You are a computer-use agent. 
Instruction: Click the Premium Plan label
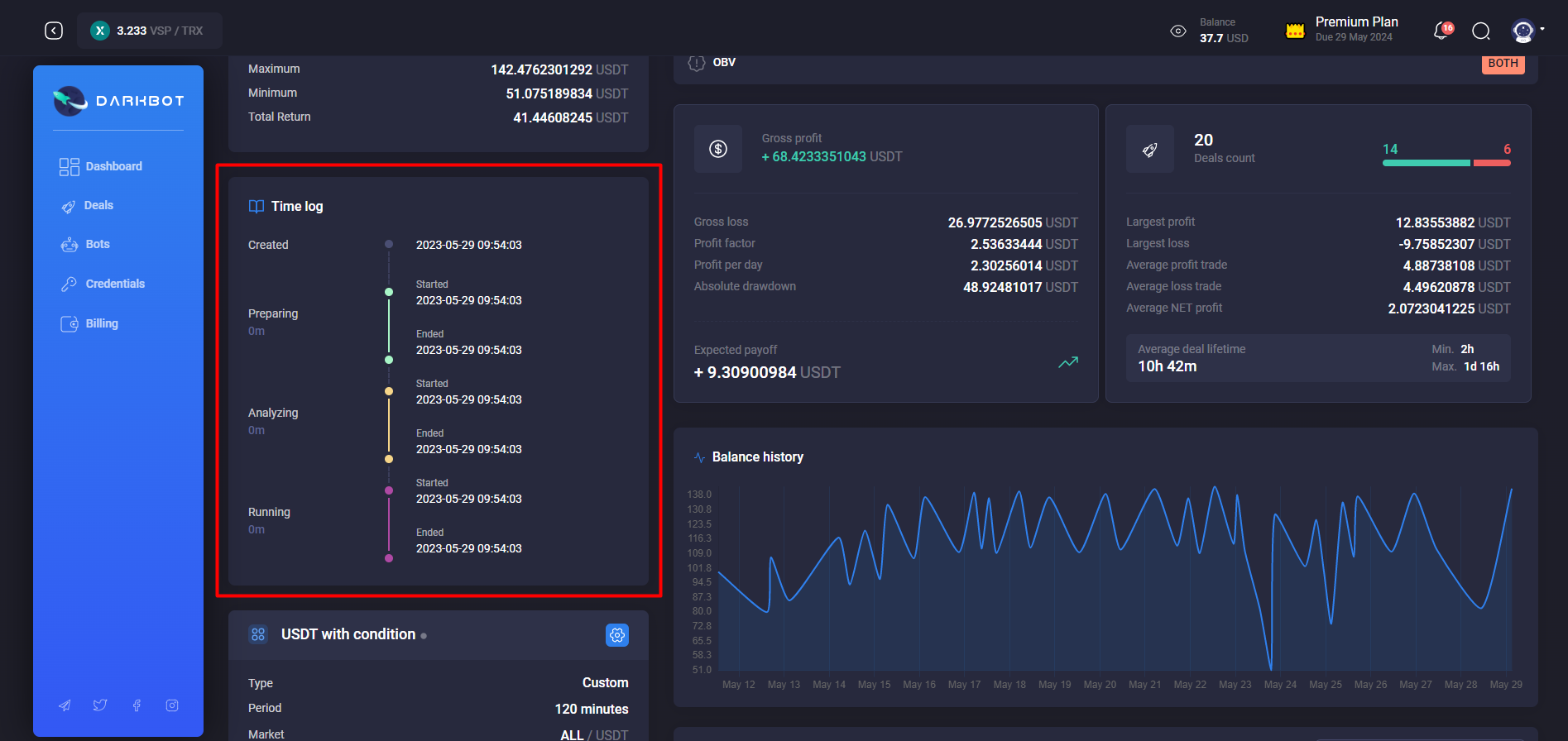click(1356, 22)
